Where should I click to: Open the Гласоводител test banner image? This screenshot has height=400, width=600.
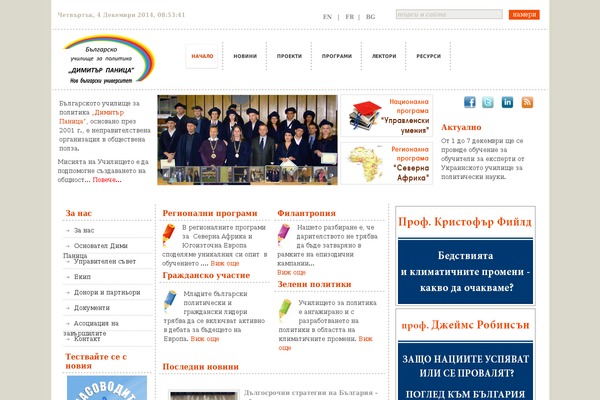107,388
